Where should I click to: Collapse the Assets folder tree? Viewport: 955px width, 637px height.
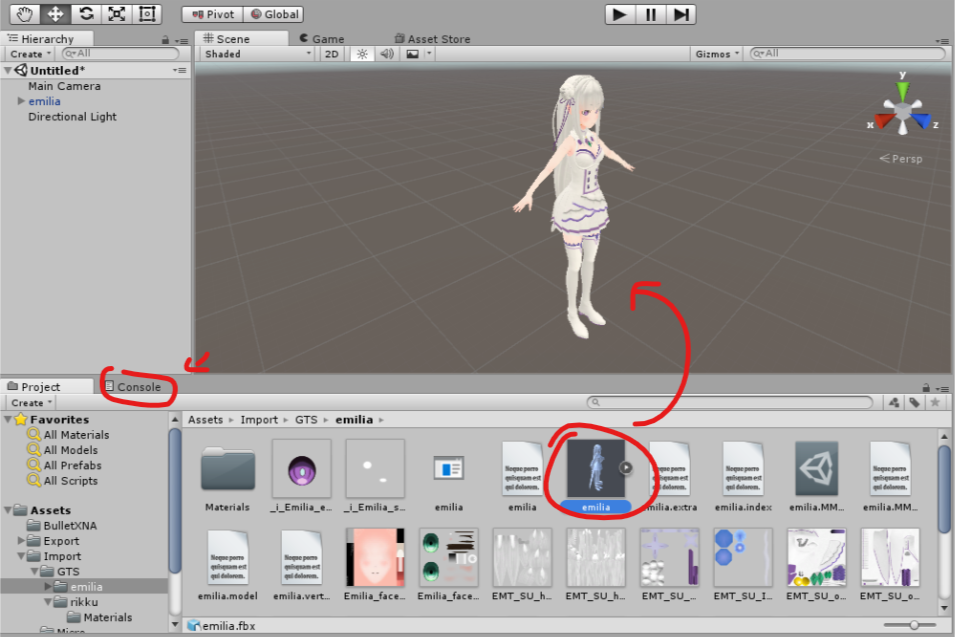[x=8, y=510]
